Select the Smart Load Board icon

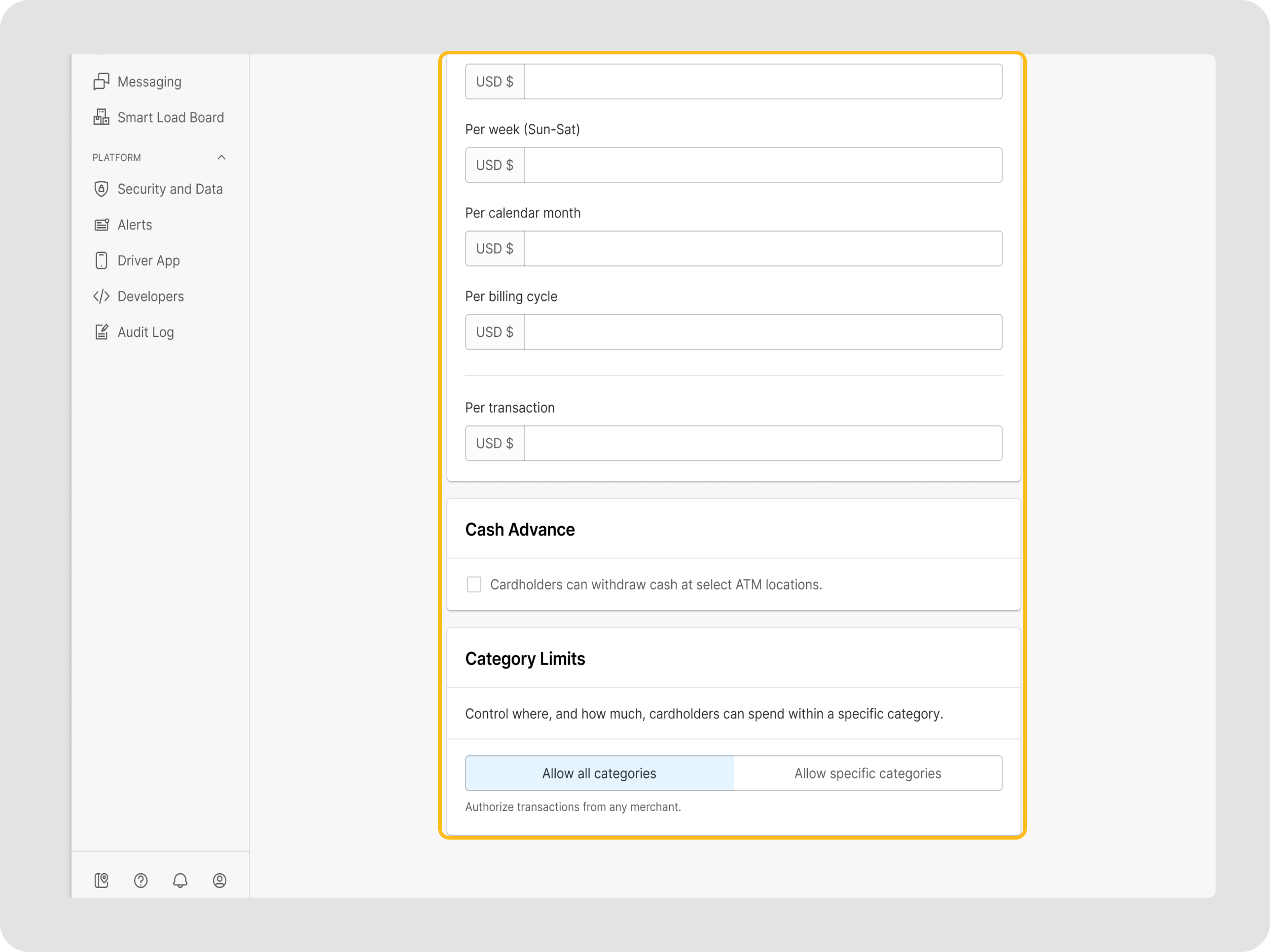click(x=102, y=117)
